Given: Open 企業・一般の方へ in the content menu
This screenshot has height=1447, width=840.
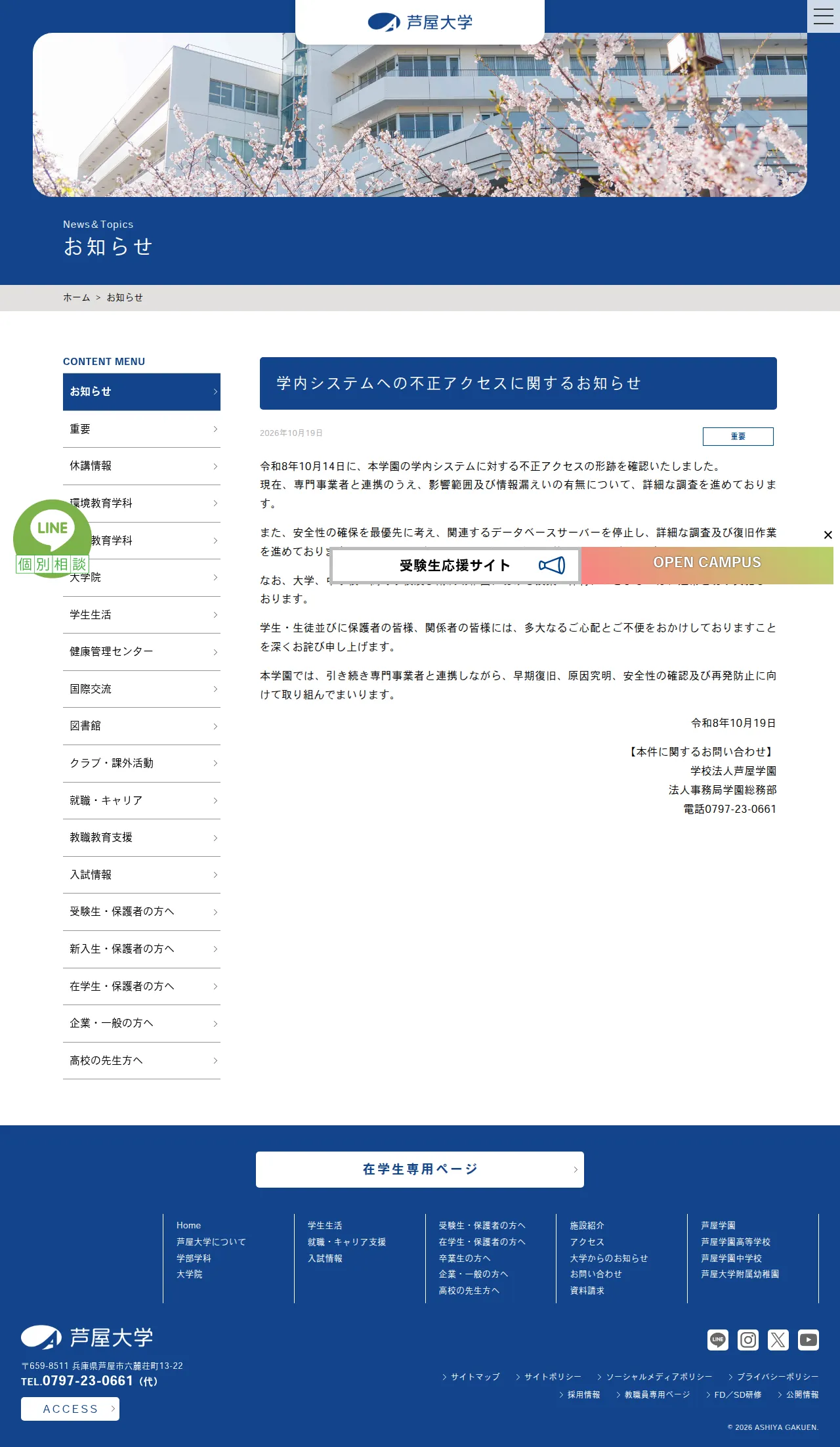Looking at the screenshot, I should [x=142, y=1024].
